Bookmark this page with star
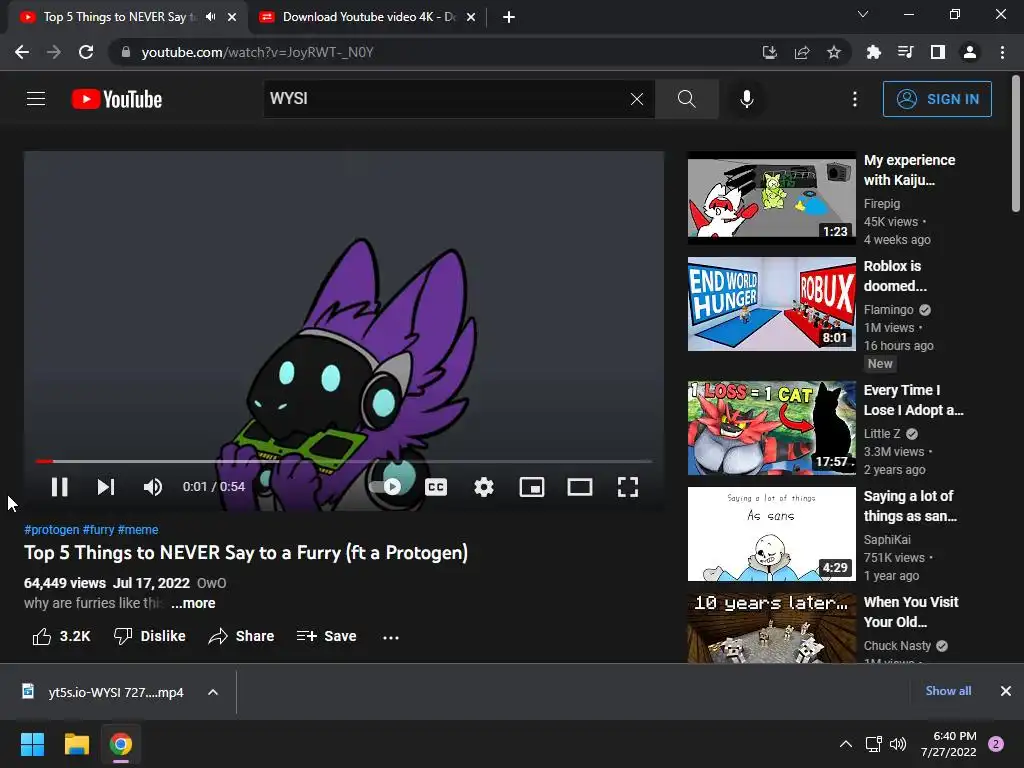The height and width of the screenshot is (768, 1024). [x=834, y=52]
